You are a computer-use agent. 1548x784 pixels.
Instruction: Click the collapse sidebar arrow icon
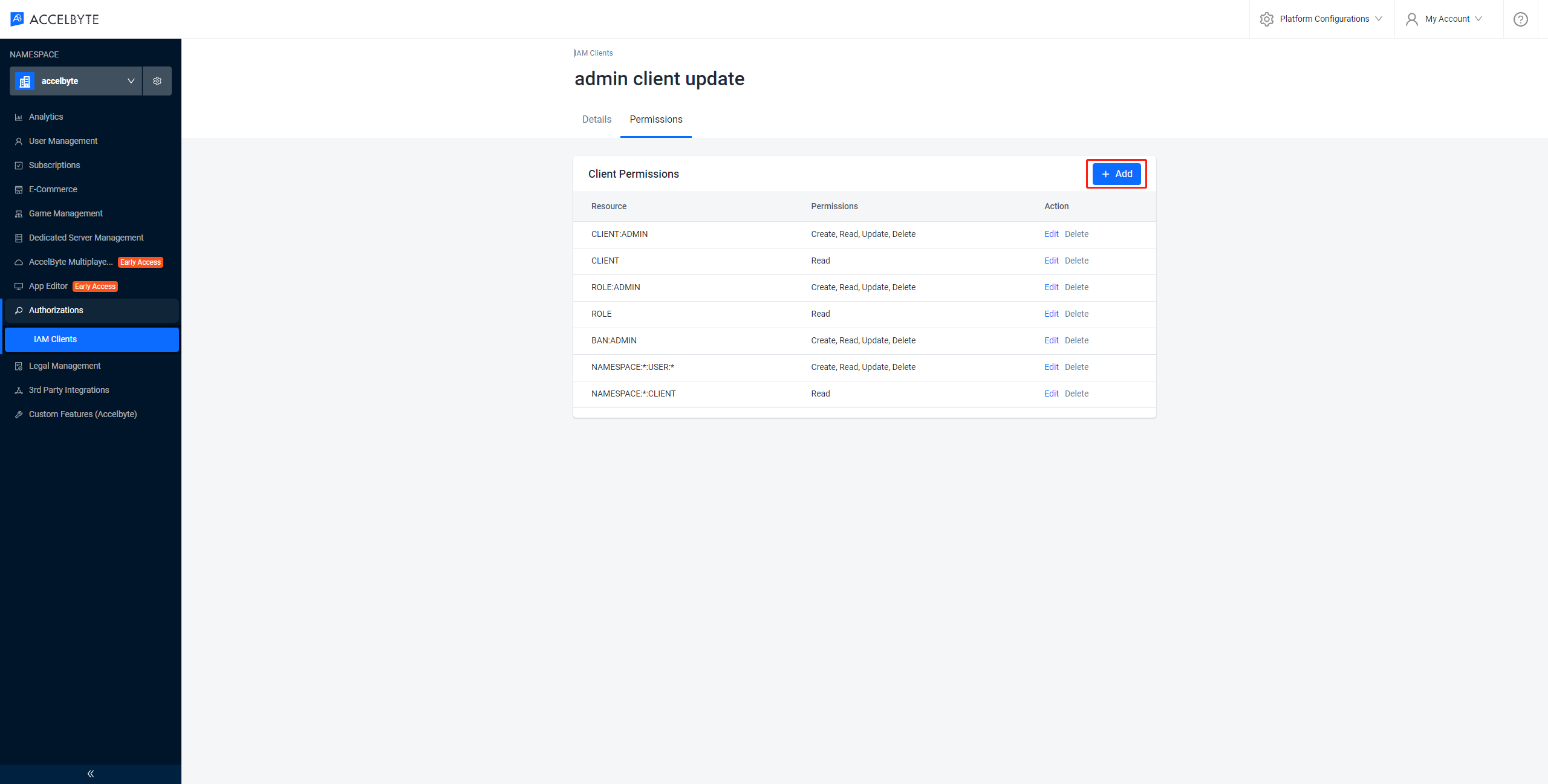[90, 773]
